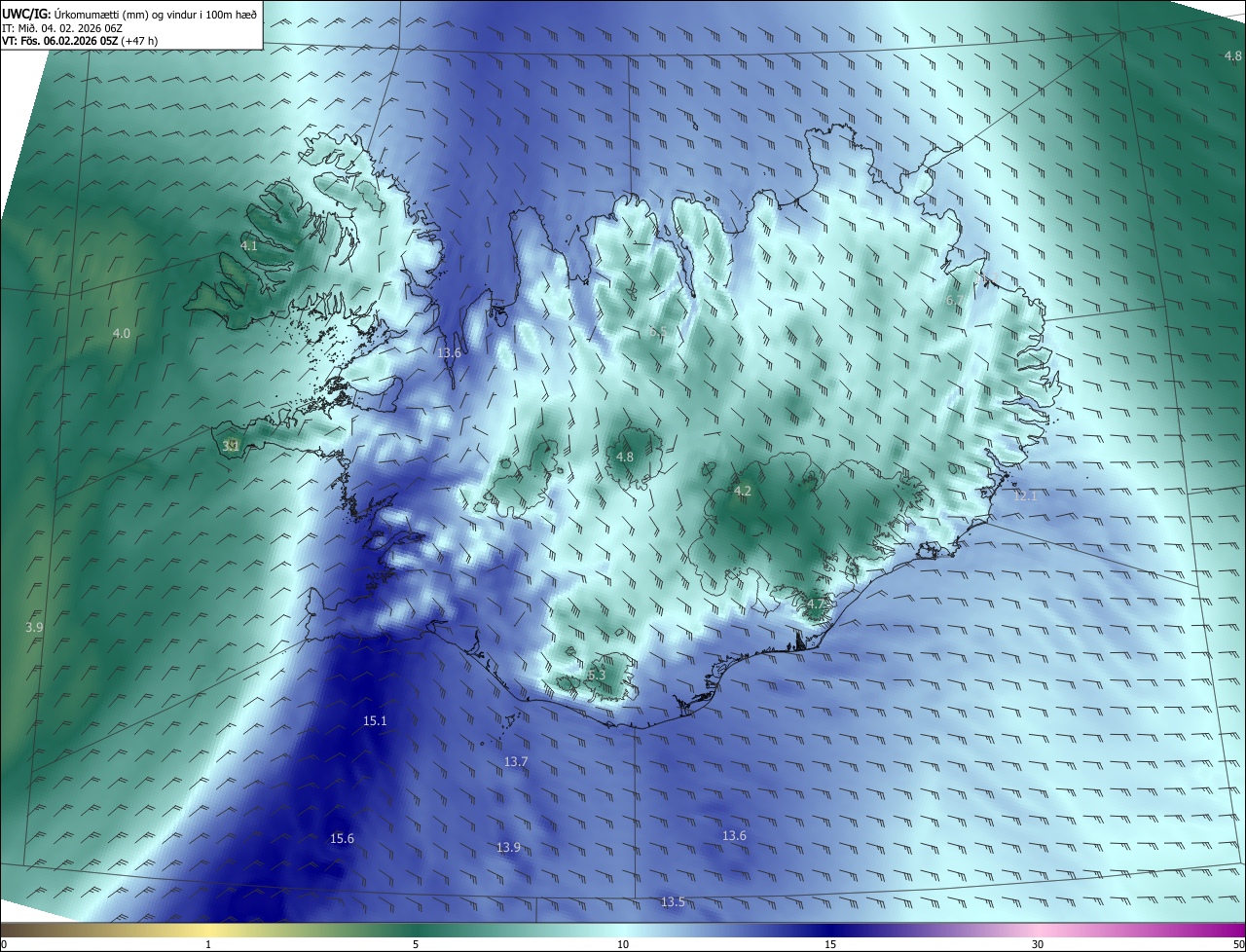The width and height of the screenshot is (1246, 952).
Task: Click the 15 tick label on the color scale
Action: tap(830, 944)
